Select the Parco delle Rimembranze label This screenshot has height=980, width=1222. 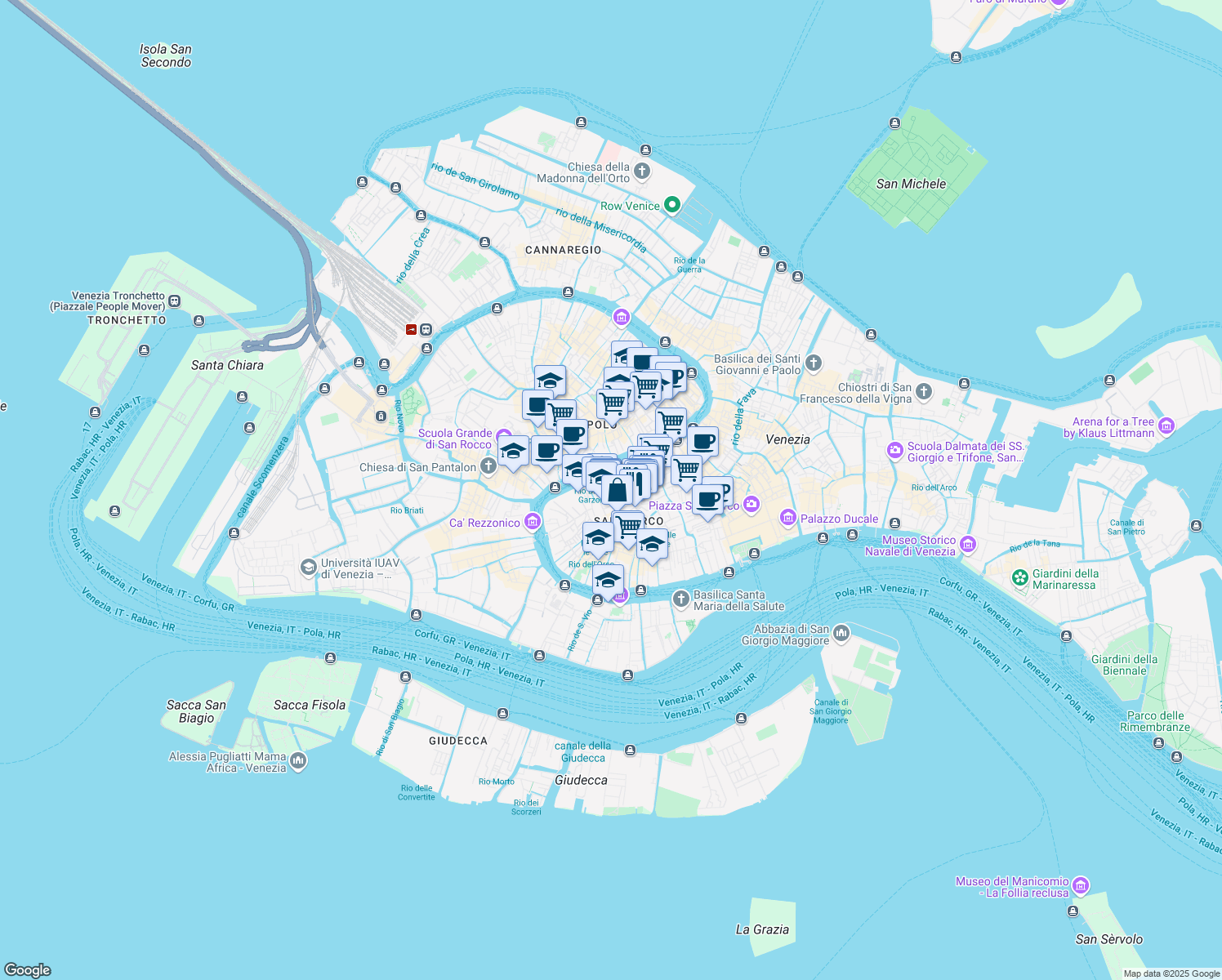click(x=1155, y=721)
